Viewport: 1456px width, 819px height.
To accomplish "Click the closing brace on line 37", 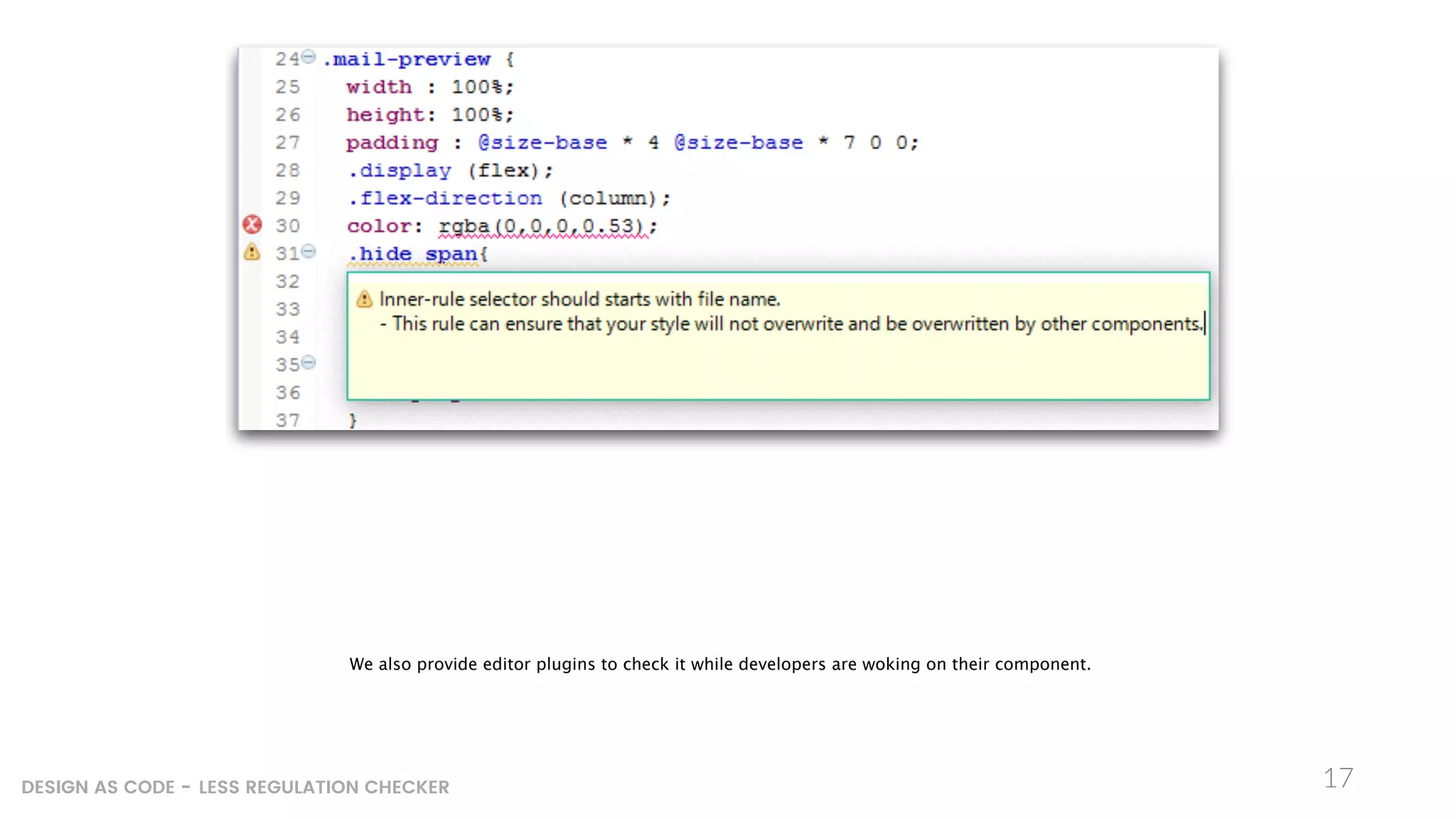I will pyautogui.click(x=353, y=420).
